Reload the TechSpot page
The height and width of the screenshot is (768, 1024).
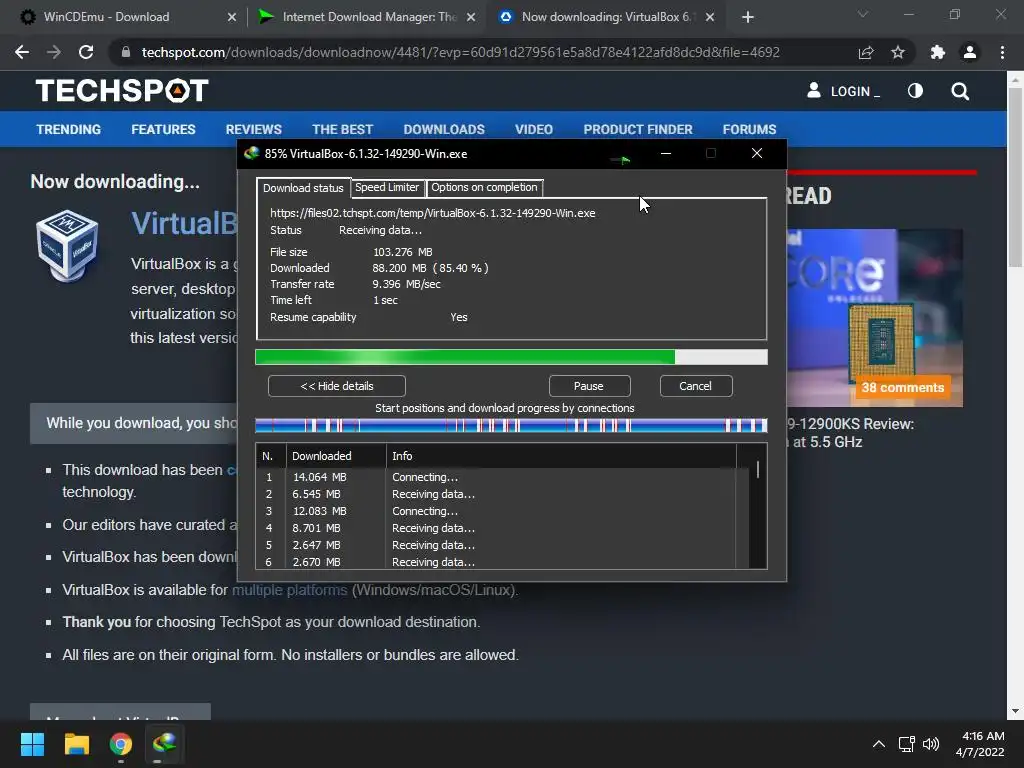coord(86,52)
